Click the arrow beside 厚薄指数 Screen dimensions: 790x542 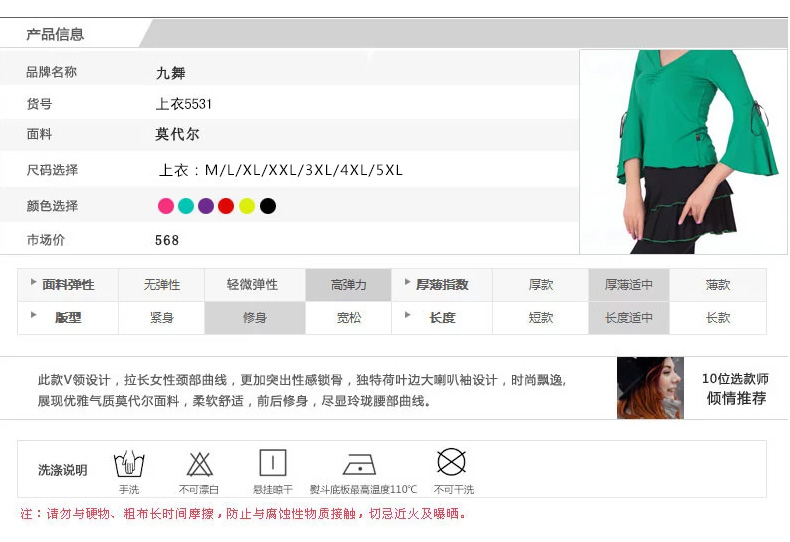[x=407, y=283]
